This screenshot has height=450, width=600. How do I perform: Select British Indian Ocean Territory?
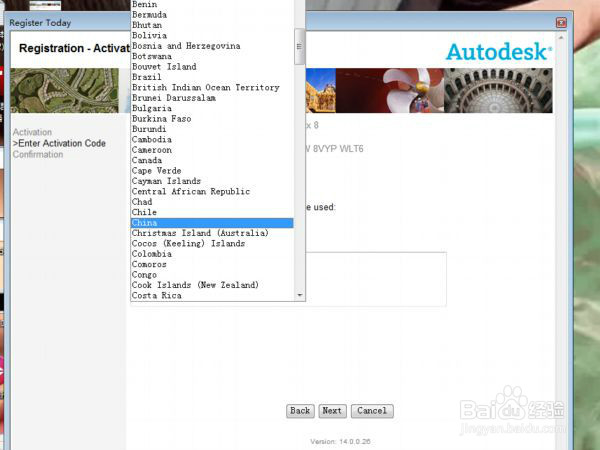pyautogui.click(x=212, y=88)
